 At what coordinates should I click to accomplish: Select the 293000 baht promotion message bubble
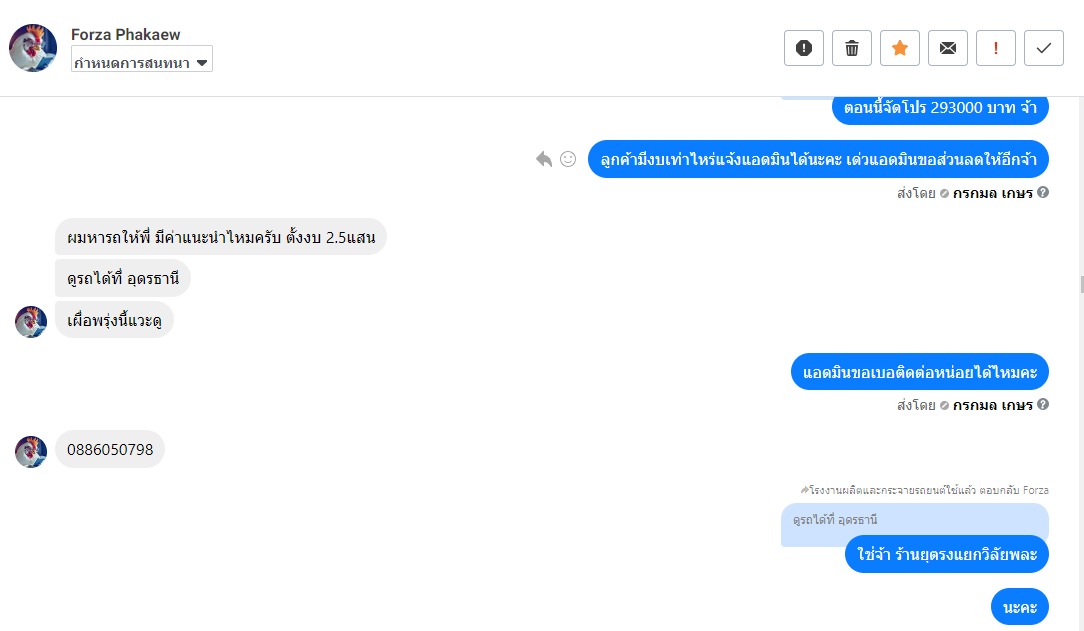pos(940,108)
